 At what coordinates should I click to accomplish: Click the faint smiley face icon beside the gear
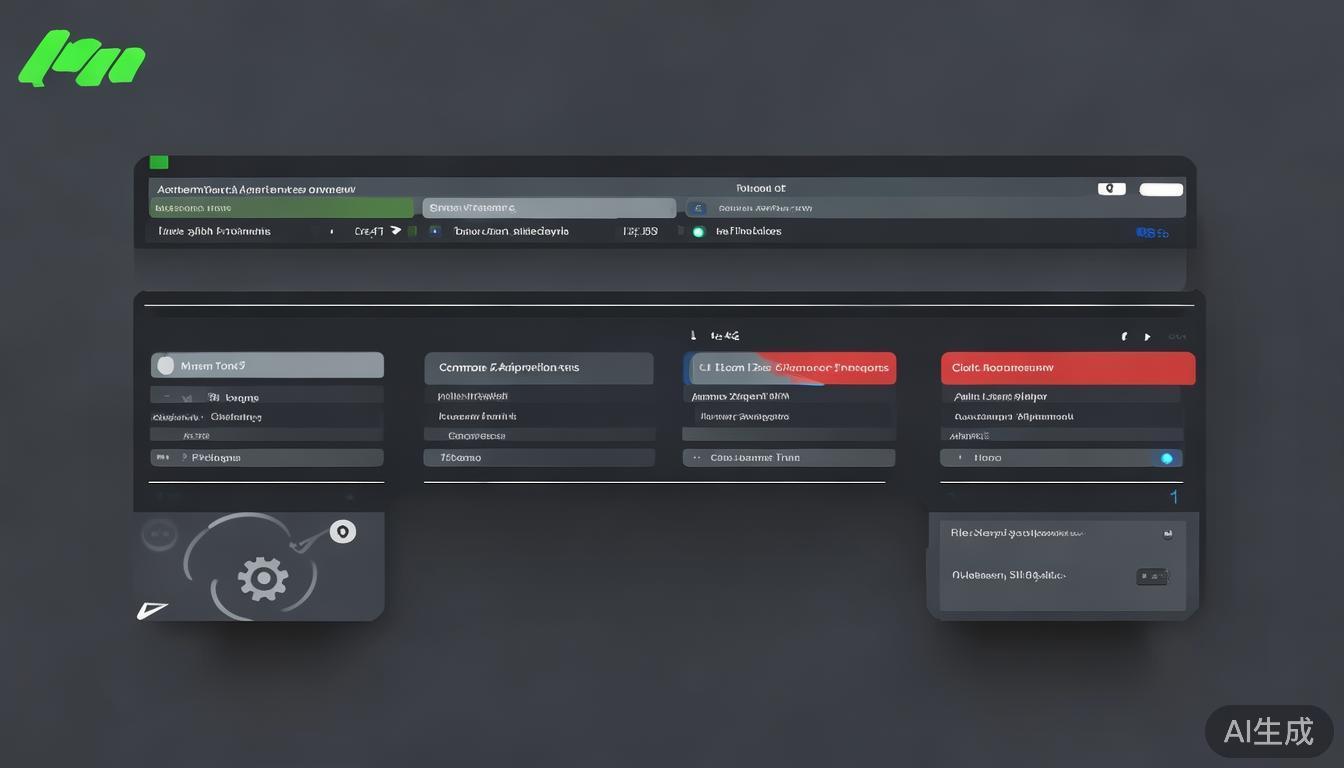tap(159, 534)
